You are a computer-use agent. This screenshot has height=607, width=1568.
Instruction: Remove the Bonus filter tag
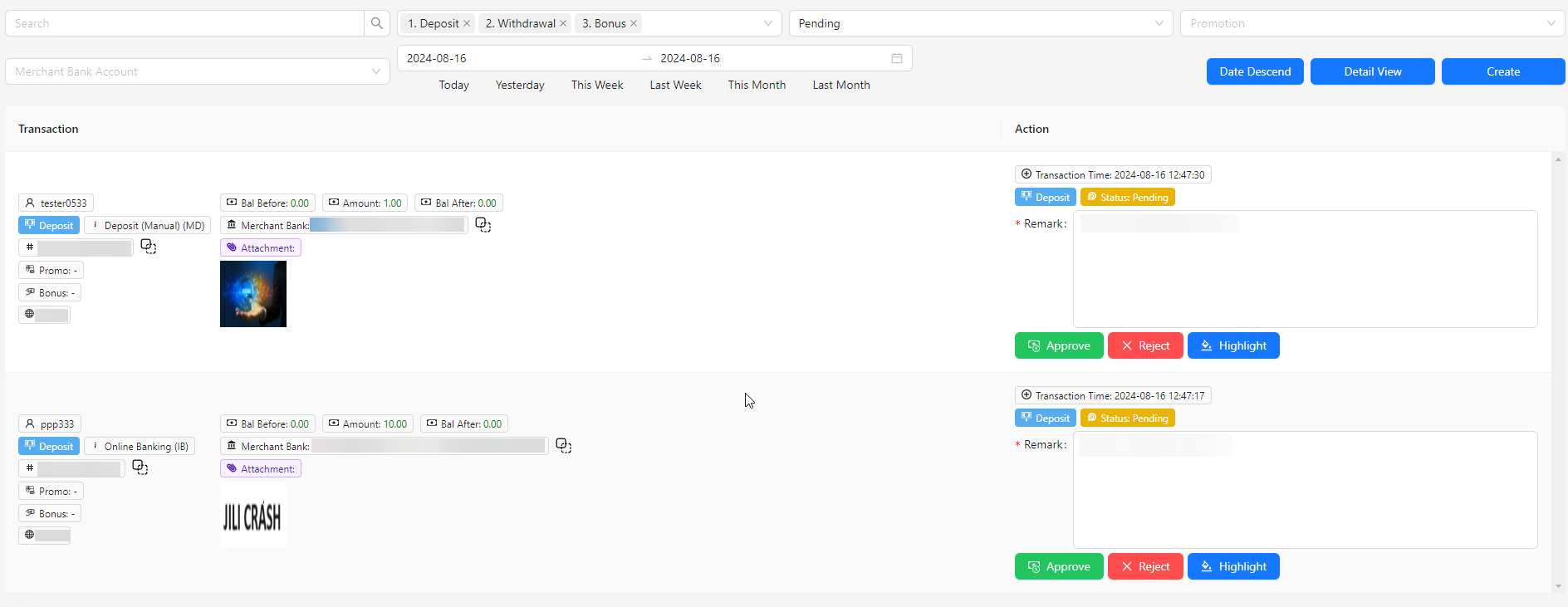click(x=634, y=23)
